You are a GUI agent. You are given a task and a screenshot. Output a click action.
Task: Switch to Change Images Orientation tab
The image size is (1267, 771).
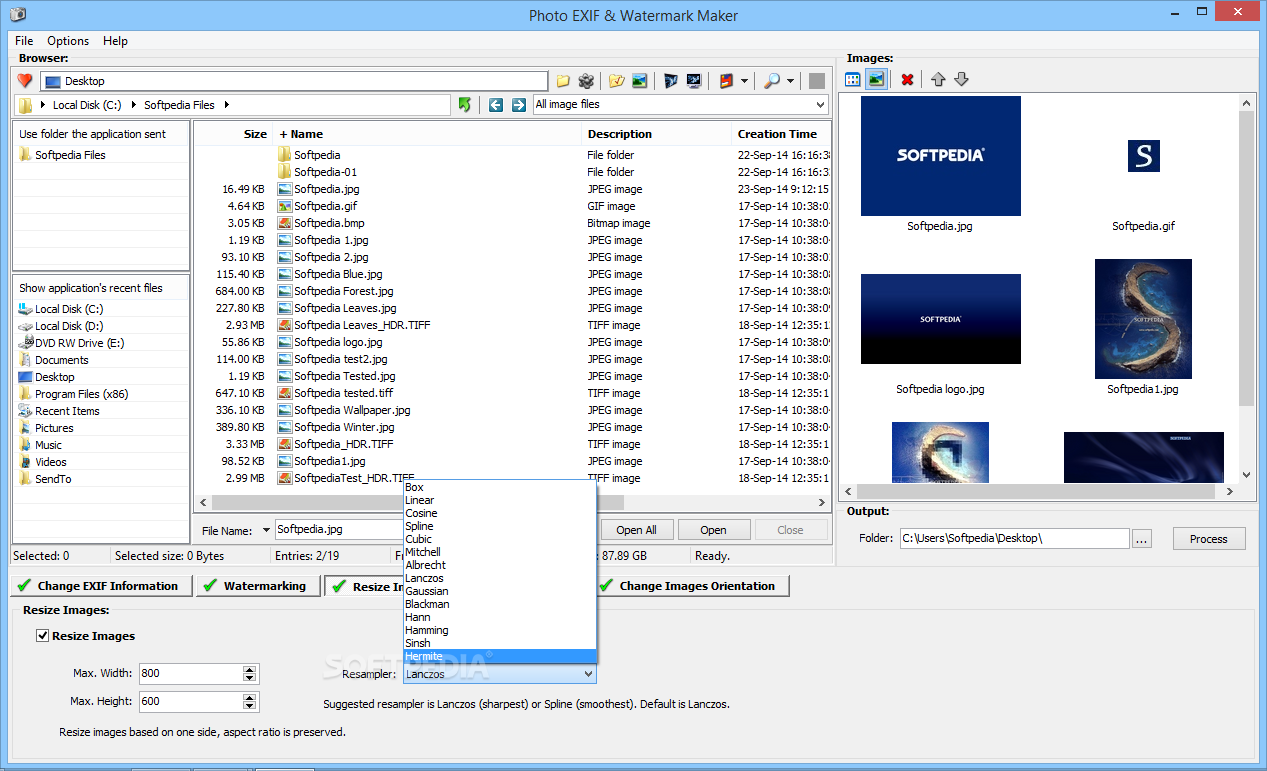point(692,586)
